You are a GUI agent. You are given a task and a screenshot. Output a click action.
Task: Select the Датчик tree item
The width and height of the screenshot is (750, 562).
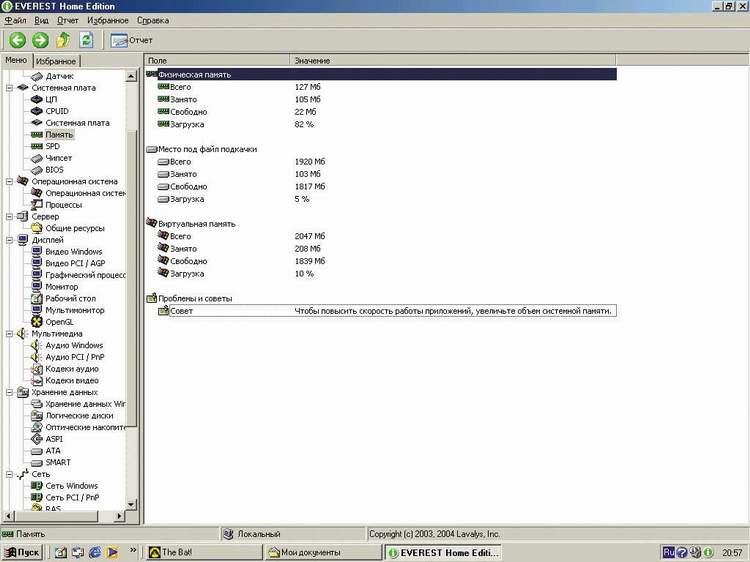click(59, 76)
